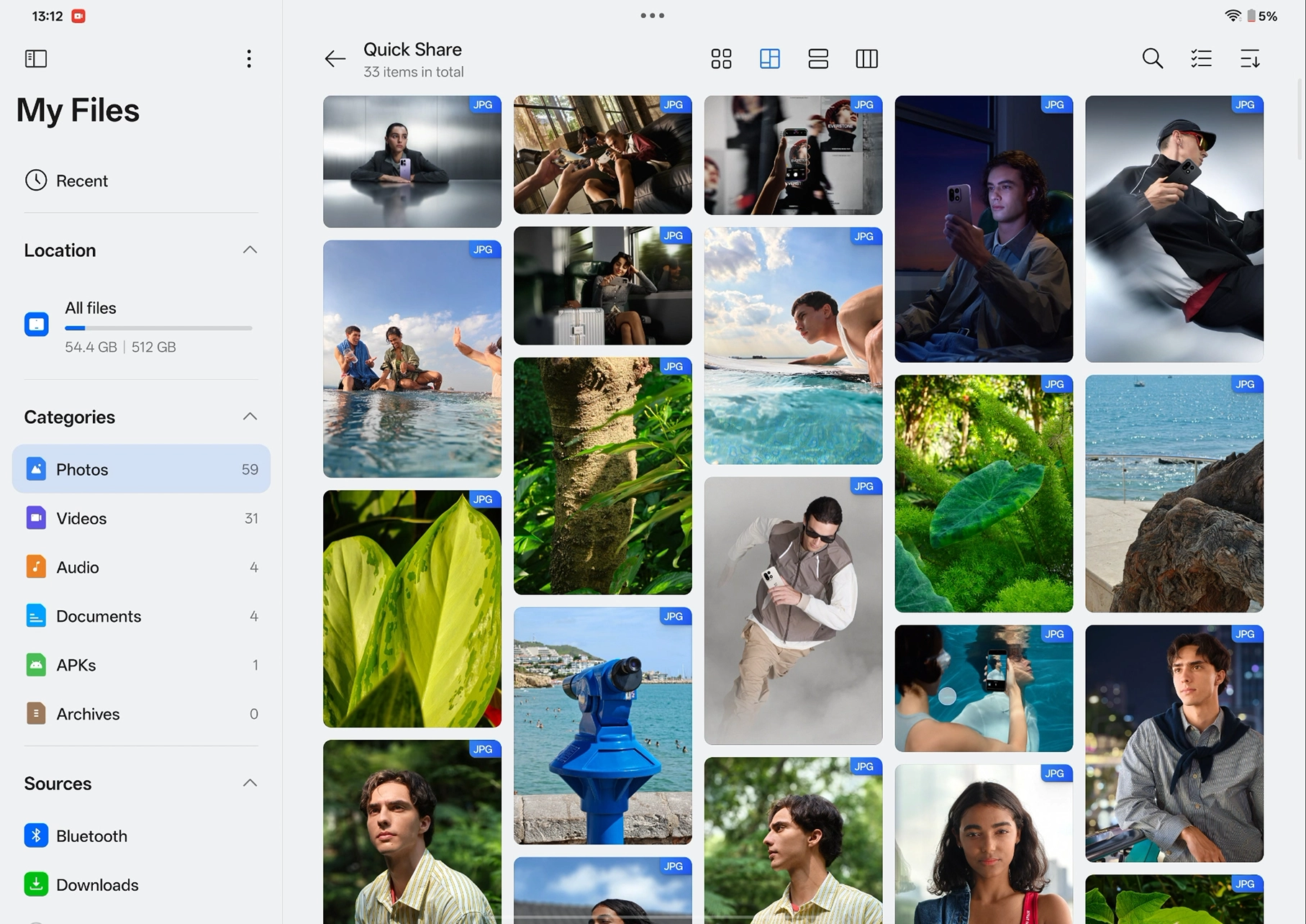This screenshot has height=924, width=1306.
Task: Open the Videos category
Action: pos(141,518)
